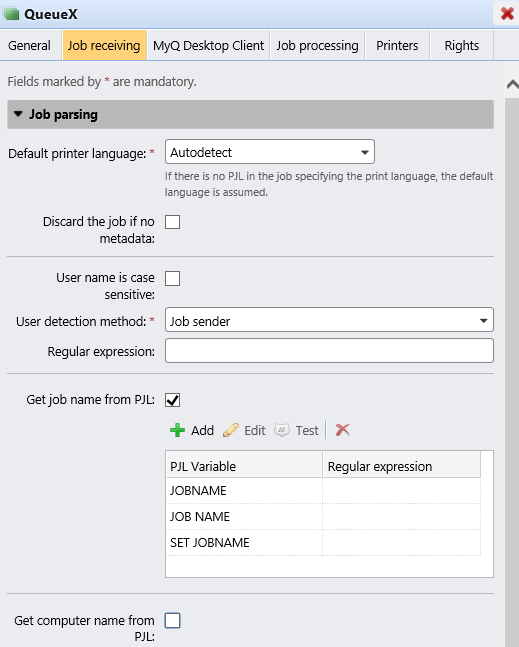Uncheck Get job name from PJL
Screen dimensions: 519x647
point(172,400)
